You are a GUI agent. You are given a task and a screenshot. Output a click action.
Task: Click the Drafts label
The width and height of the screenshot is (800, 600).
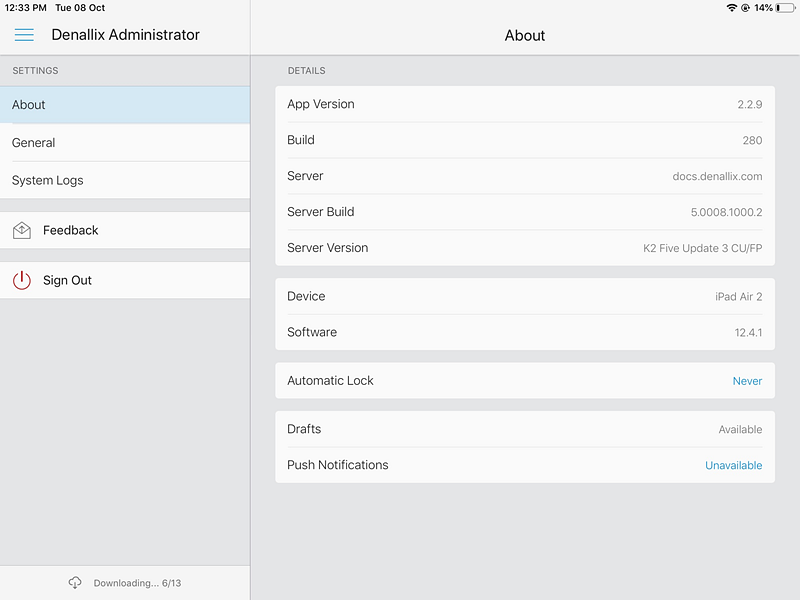[x=304, y=429]
